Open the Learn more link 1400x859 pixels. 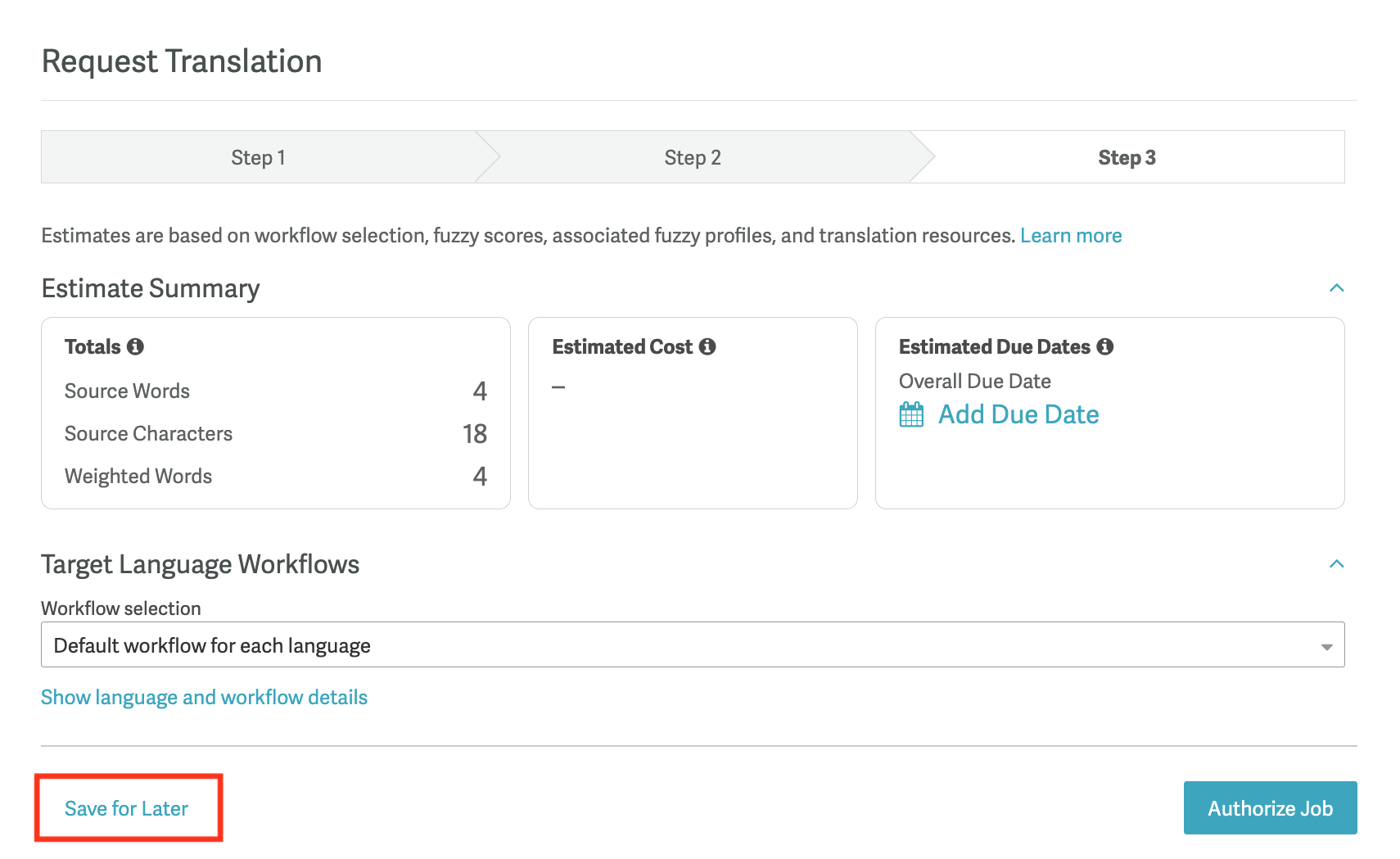coord(1071,236)
